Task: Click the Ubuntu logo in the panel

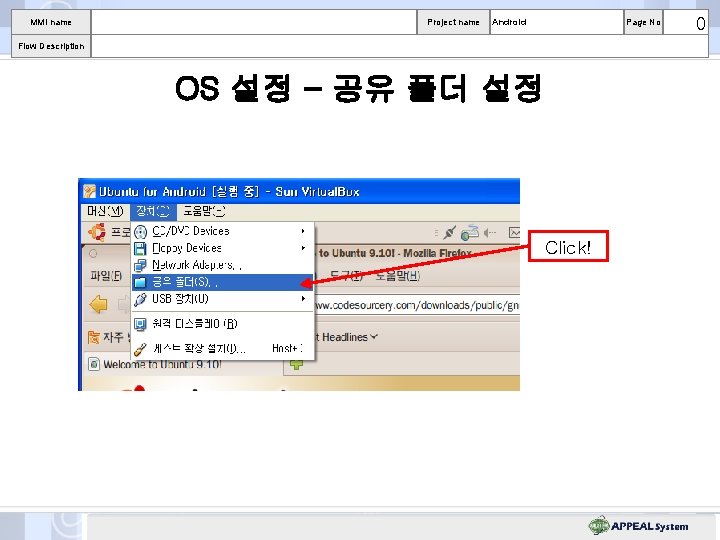Action: 97,232
